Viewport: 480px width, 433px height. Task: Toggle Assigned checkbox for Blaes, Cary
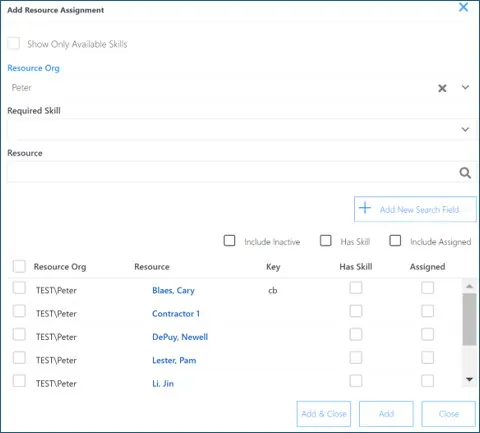click(428, 288)
